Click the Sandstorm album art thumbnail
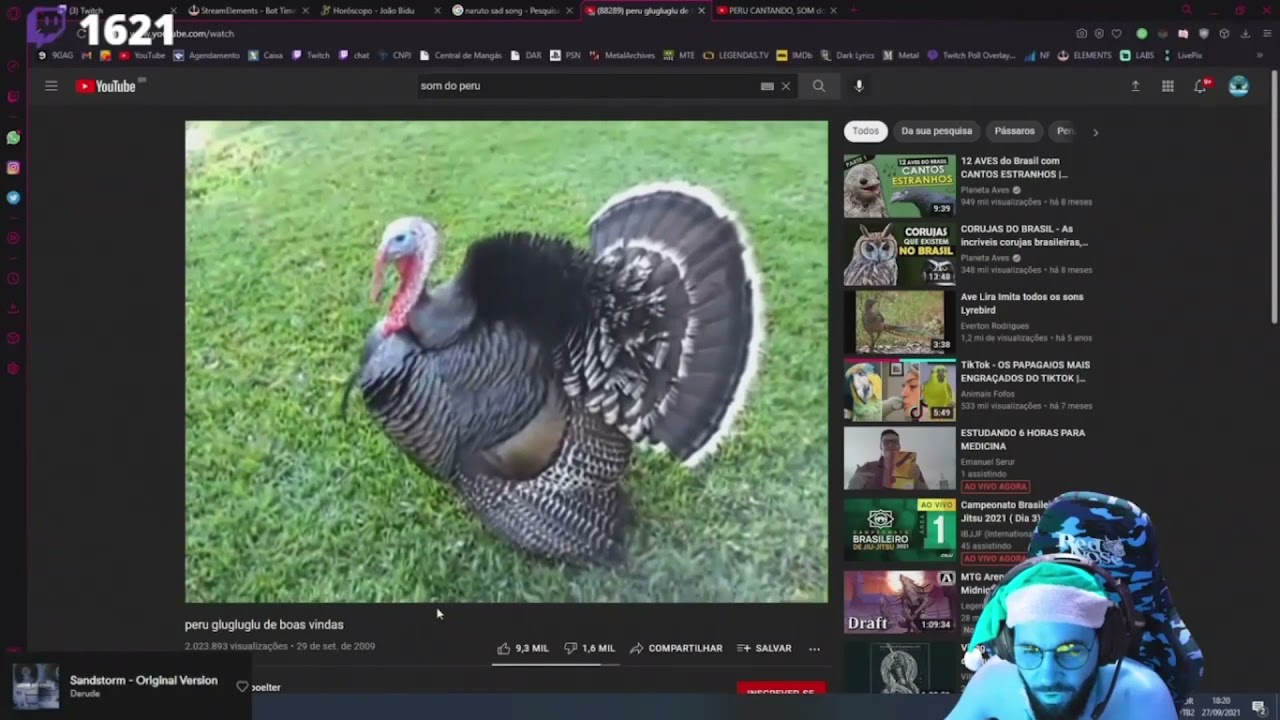The width and height of the screenshot is (1280, 720). point(35,686)
